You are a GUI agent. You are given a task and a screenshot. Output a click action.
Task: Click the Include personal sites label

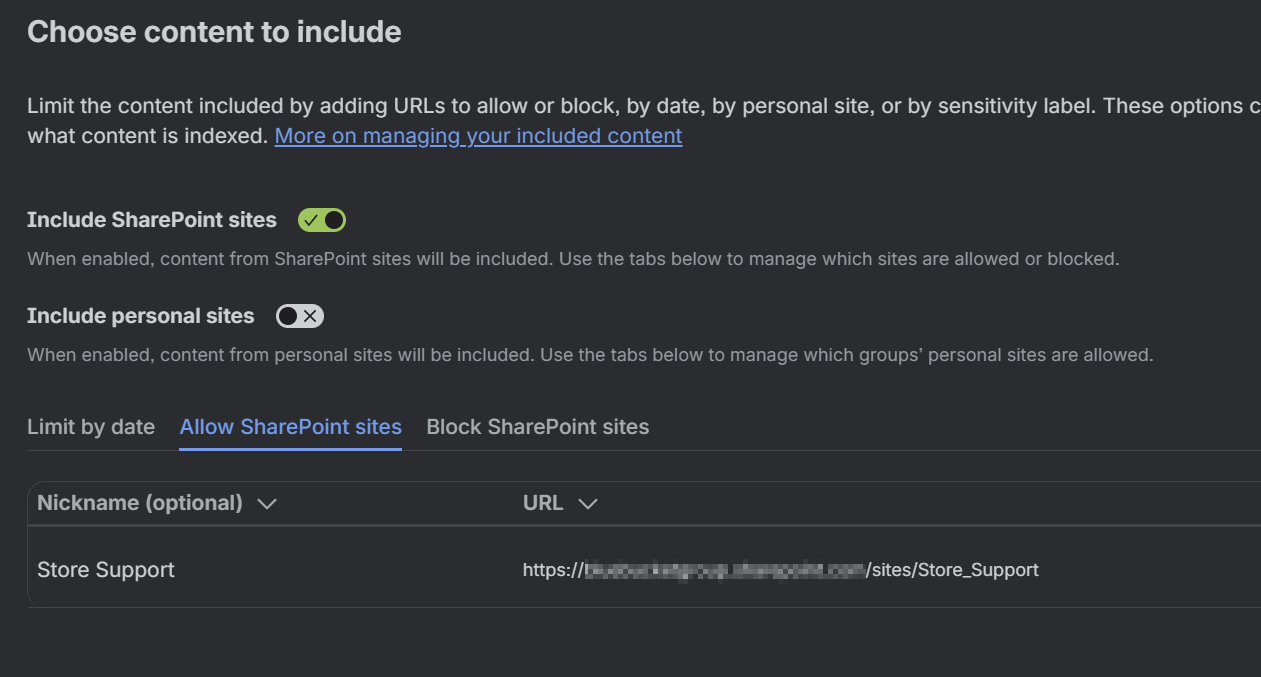(x=141, y=316)
